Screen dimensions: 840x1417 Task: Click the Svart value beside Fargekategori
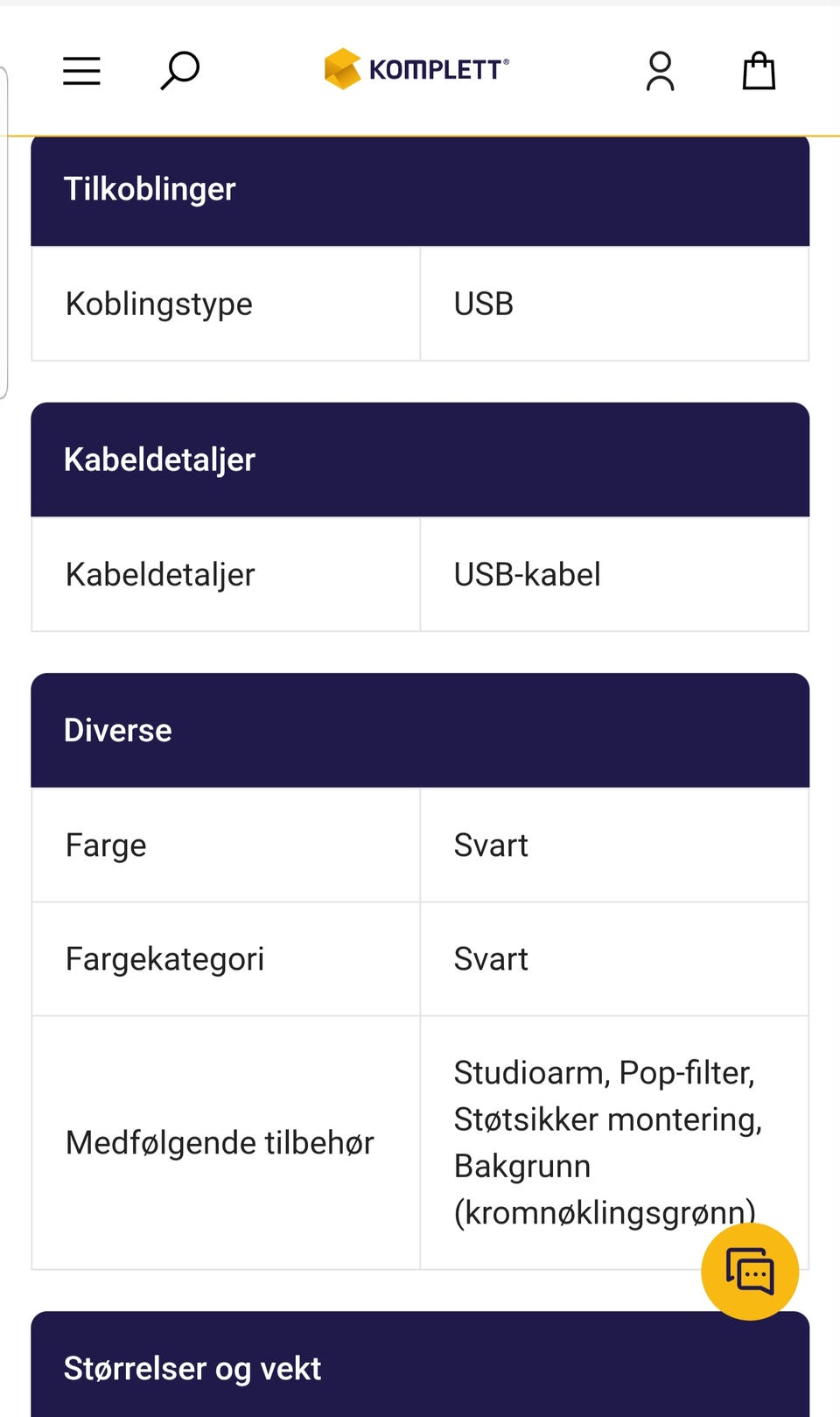tap(491, 959)
